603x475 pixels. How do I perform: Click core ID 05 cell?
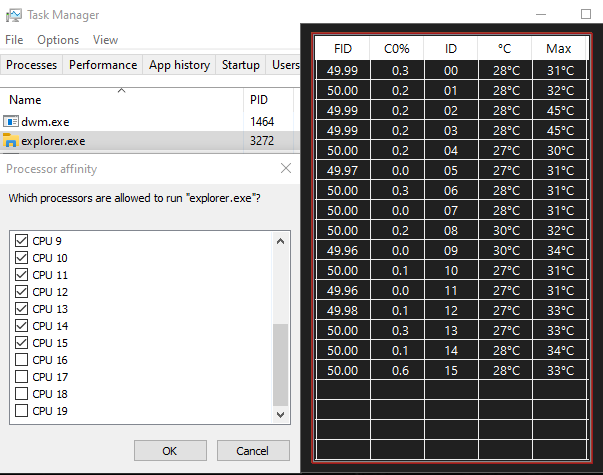tap(451, 170)
